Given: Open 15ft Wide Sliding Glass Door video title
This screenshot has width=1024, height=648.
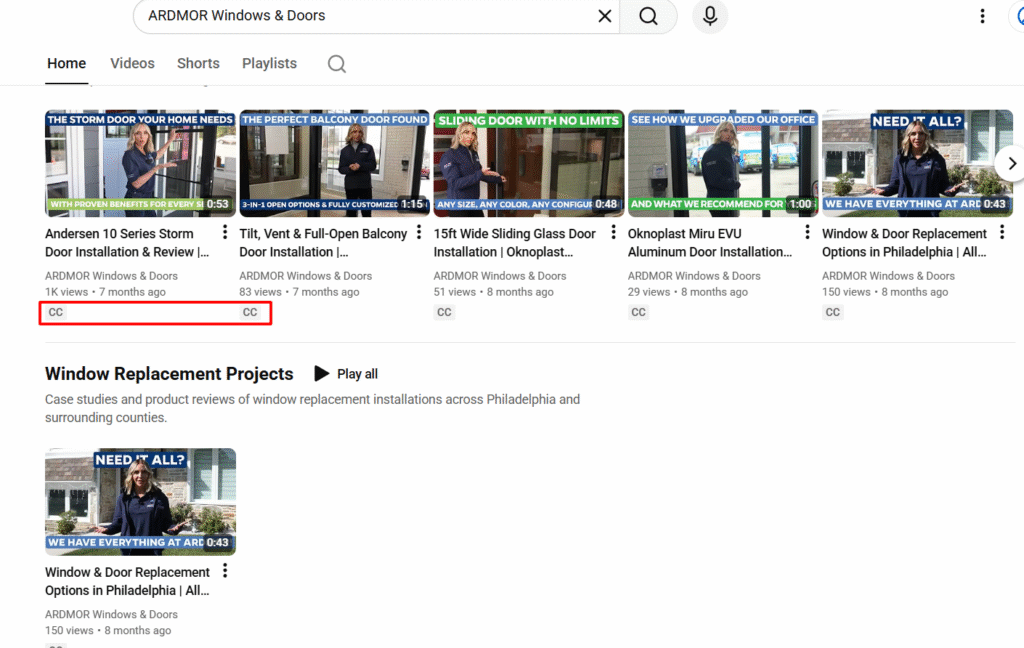Looking at the screenshot, I should click(x=514, y=242).
